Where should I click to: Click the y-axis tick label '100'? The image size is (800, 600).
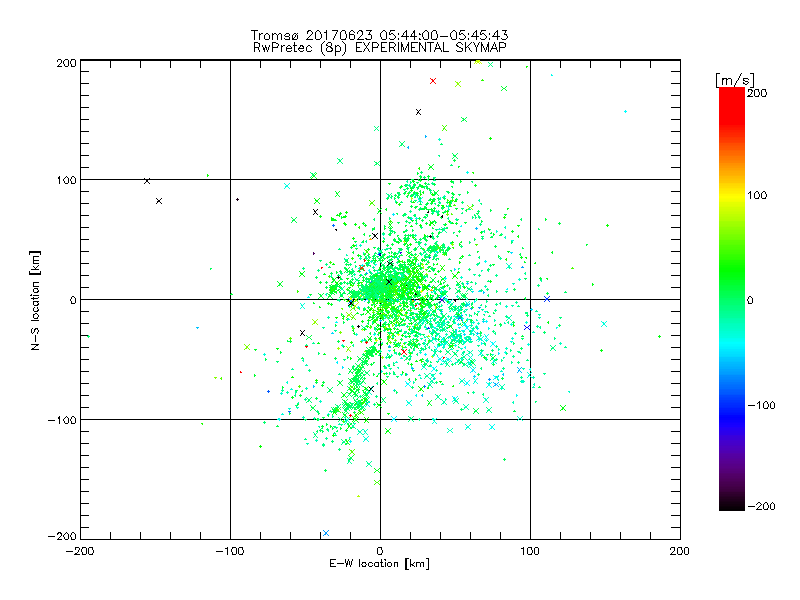point(66,180)
